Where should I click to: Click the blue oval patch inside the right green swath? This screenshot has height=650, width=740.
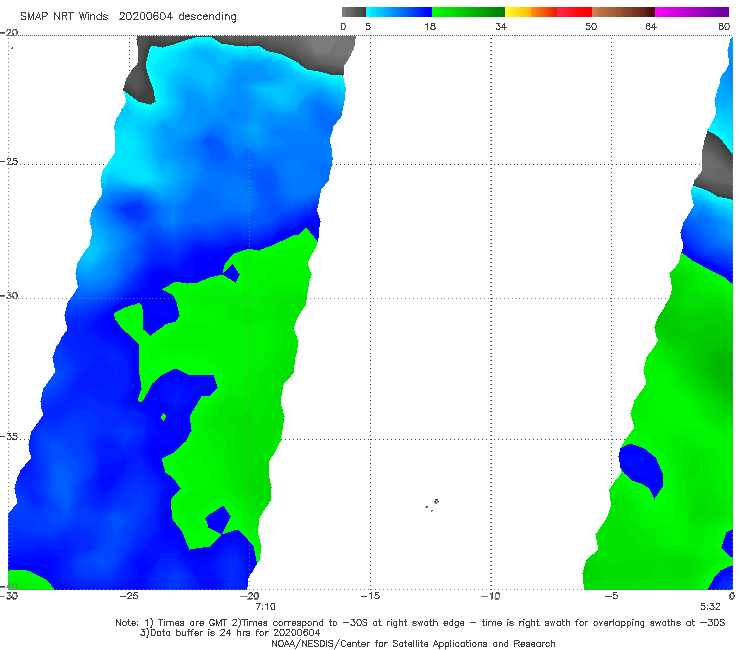pyautogui.click(x=641, y=470)
